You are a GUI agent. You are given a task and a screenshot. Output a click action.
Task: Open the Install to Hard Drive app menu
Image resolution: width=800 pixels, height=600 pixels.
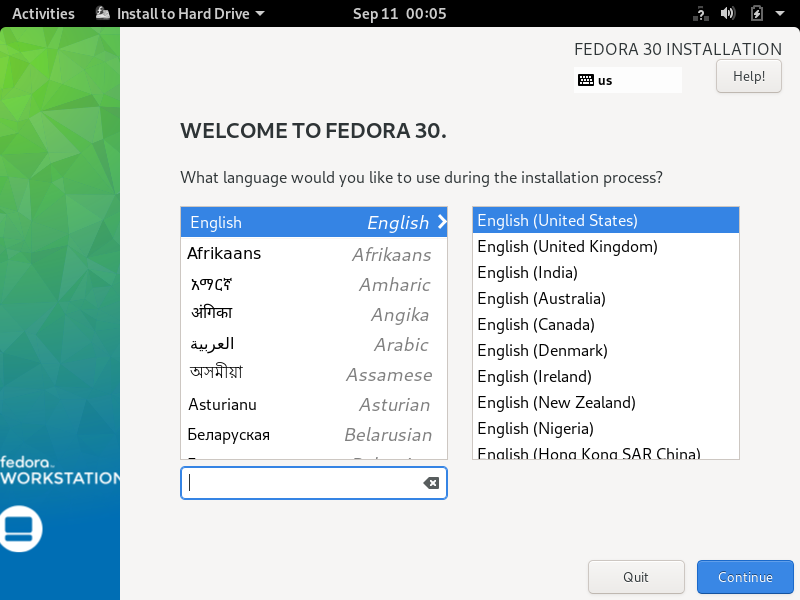coord(180,13)
